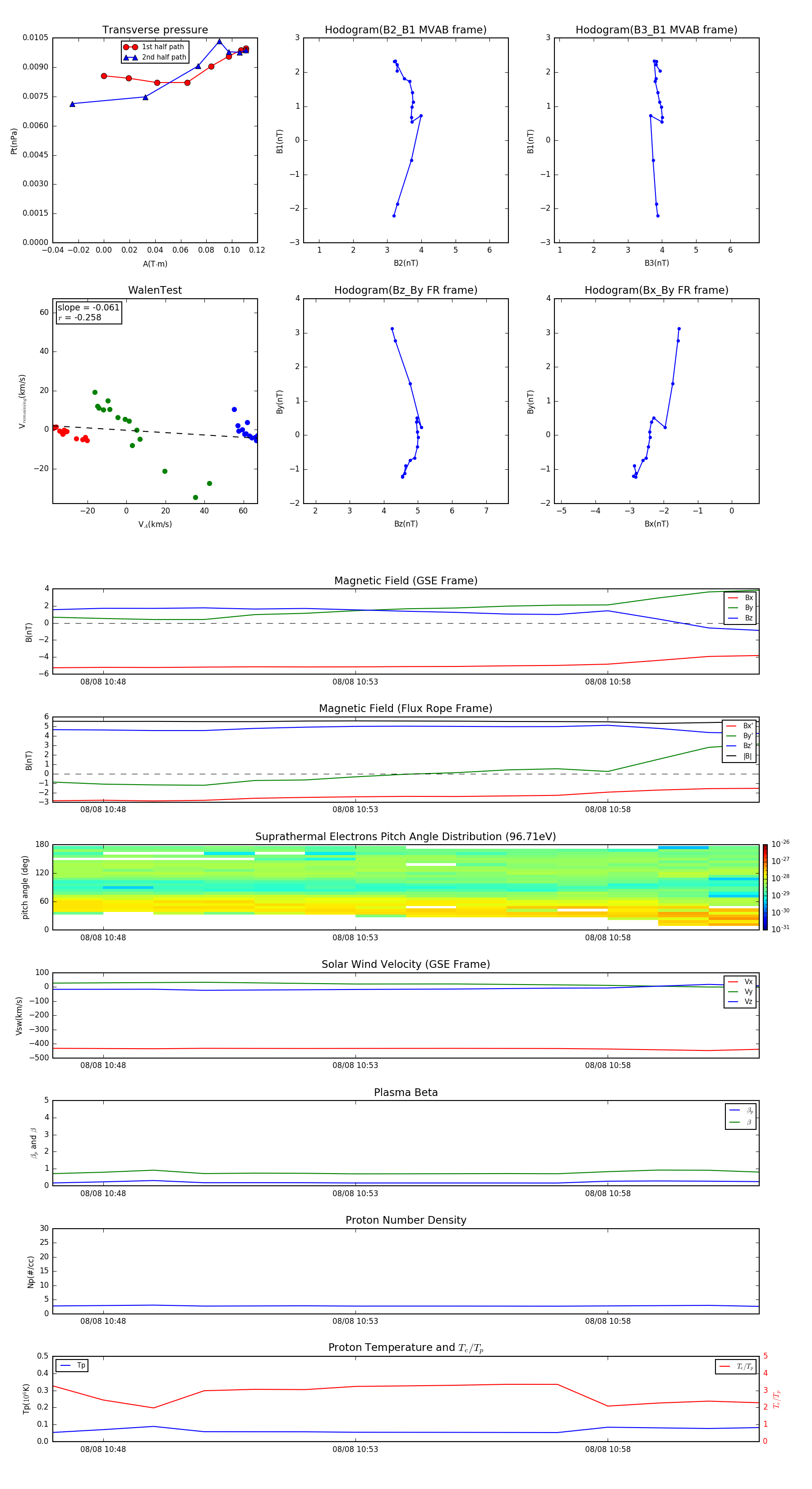812x1489 pixels.
Task: Select the Vz legend entry
Action: point(740,1002)
